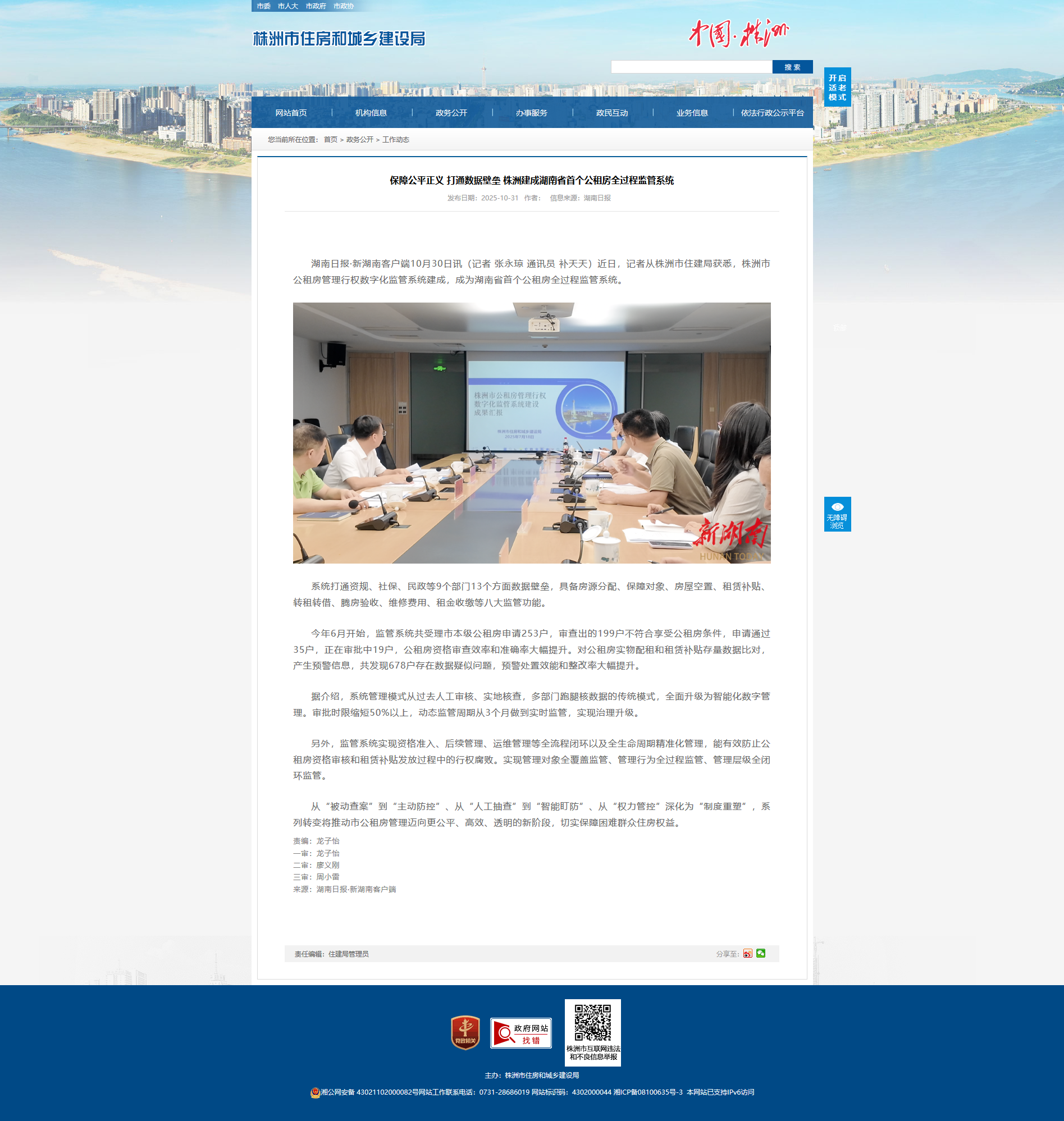Follow the 工作动态 breadcrumb link
Image resolution: width=1064 pixels, height=1121 pixels.
395,139
